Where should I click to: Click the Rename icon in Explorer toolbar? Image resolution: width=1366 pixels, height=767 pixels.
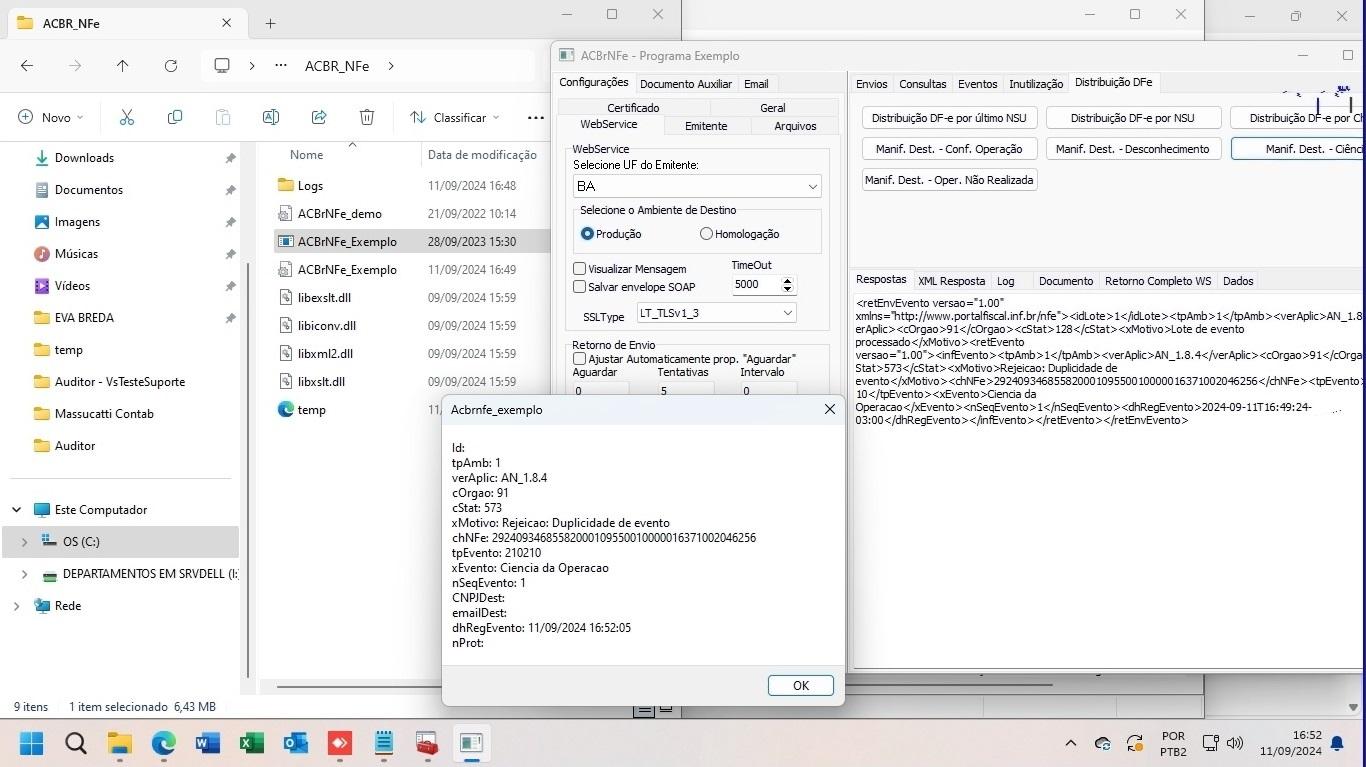tap(270, 117)
